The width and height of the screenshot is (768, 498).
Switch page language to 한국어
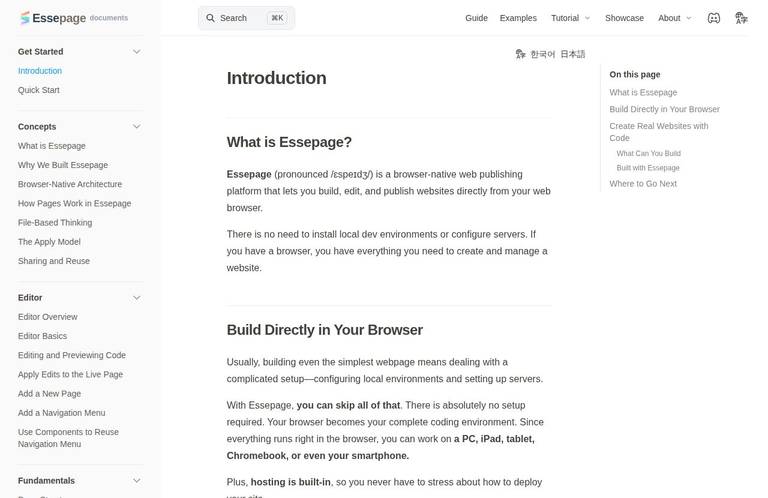[x=542, y=54]
